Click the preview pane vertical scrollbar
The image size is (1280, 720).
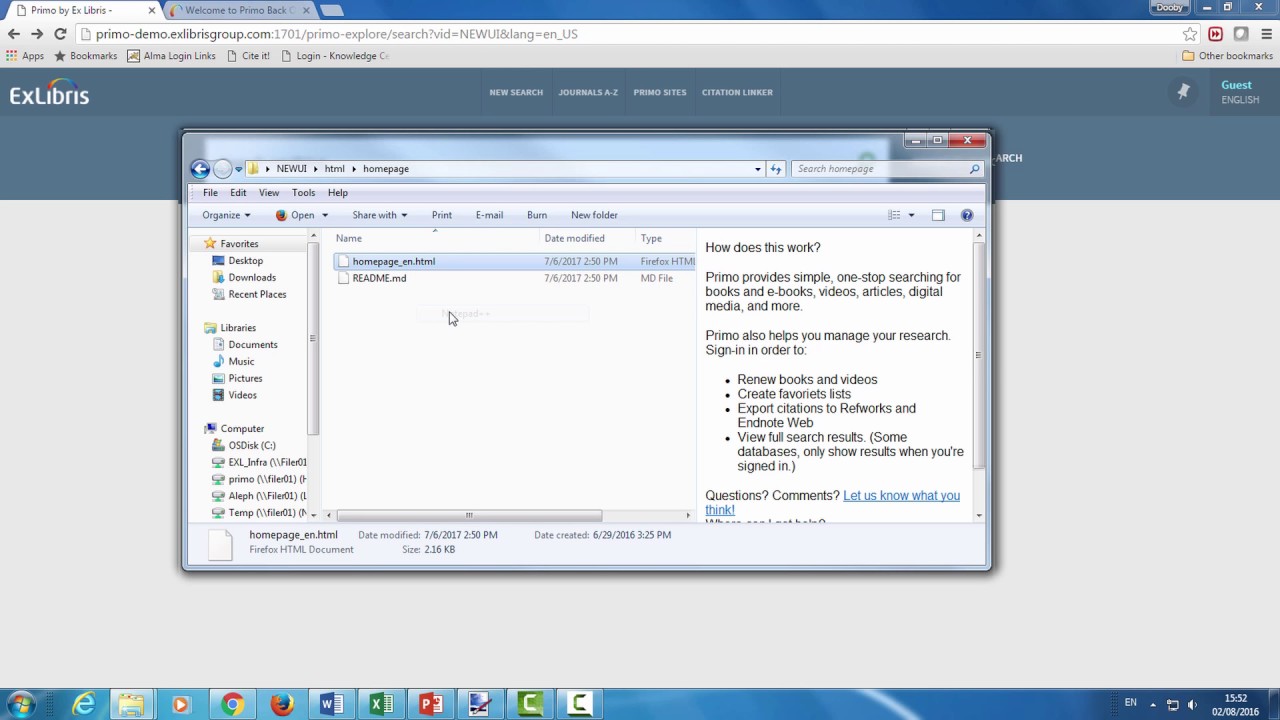[x=978, y=354]
